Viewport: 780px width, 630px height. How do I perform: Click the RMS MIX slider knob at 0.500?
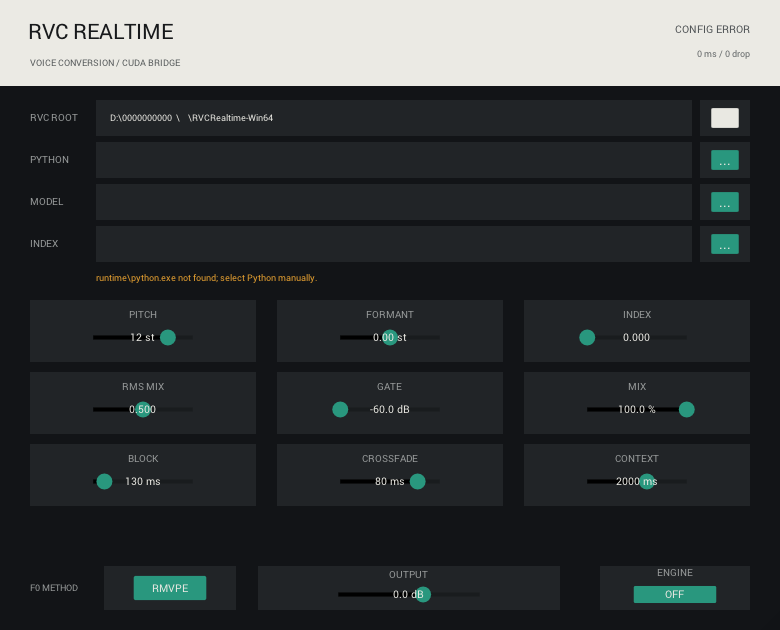click(x=143, y=410)
